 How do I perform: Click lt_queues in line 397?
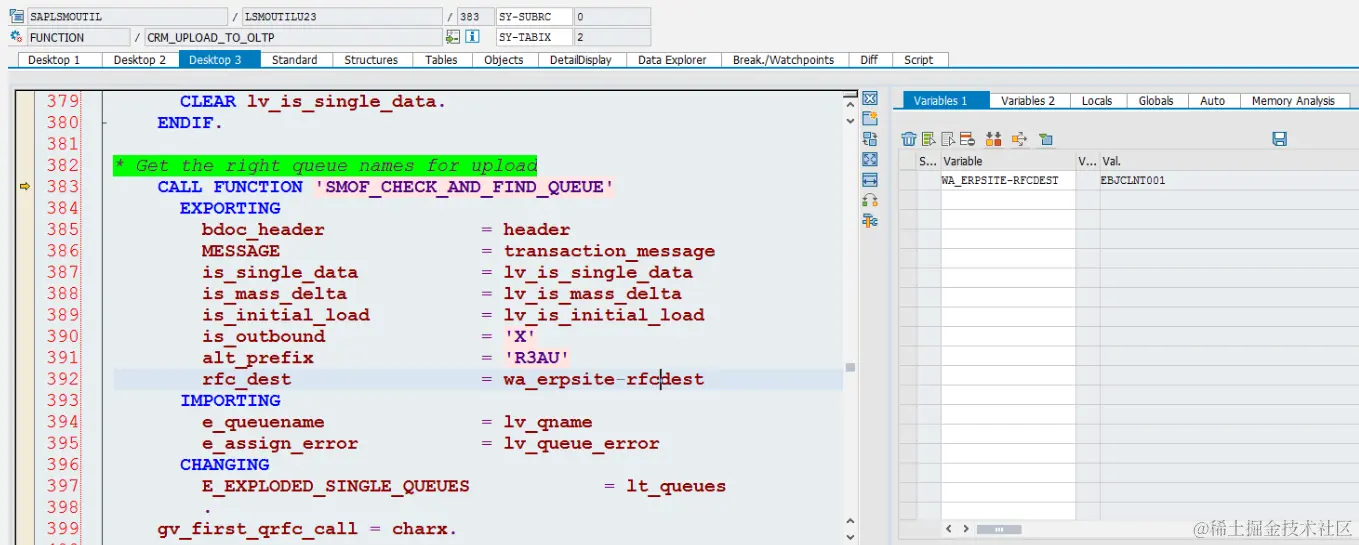(x=676, y=486)
